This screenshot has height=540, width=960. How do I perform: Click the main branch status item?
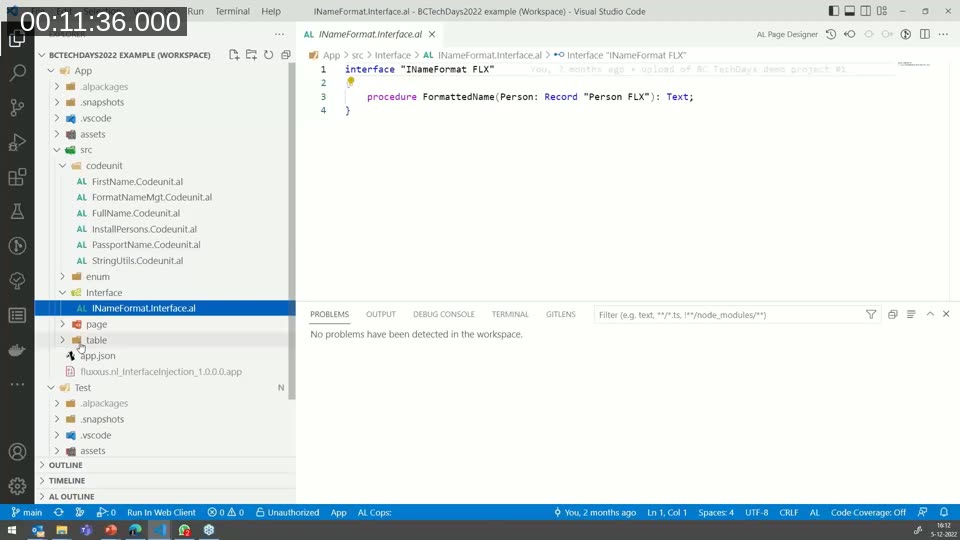[x=27, y=512]
